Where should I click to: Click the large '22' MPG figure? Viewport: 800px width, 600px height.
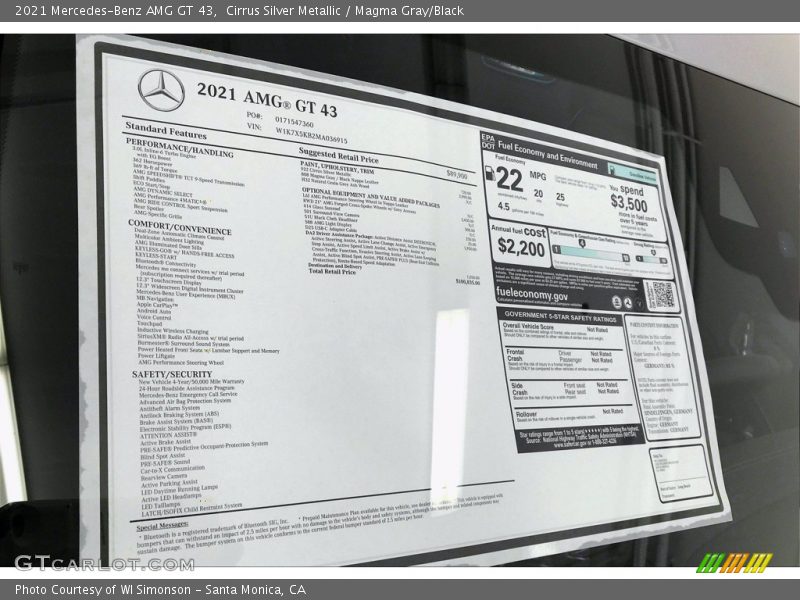click(509, 180)
